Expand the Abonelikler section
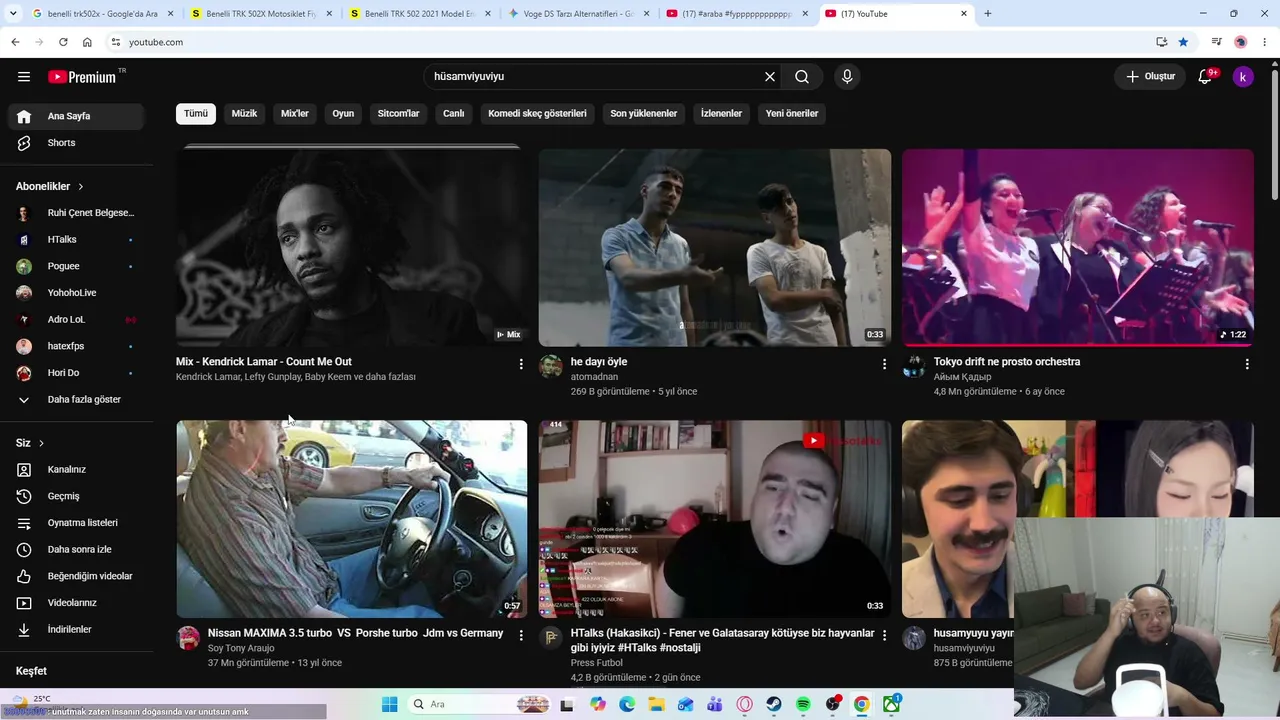Image resolution: width=1280 pixels, height=720 pixels. click(50, 187)
